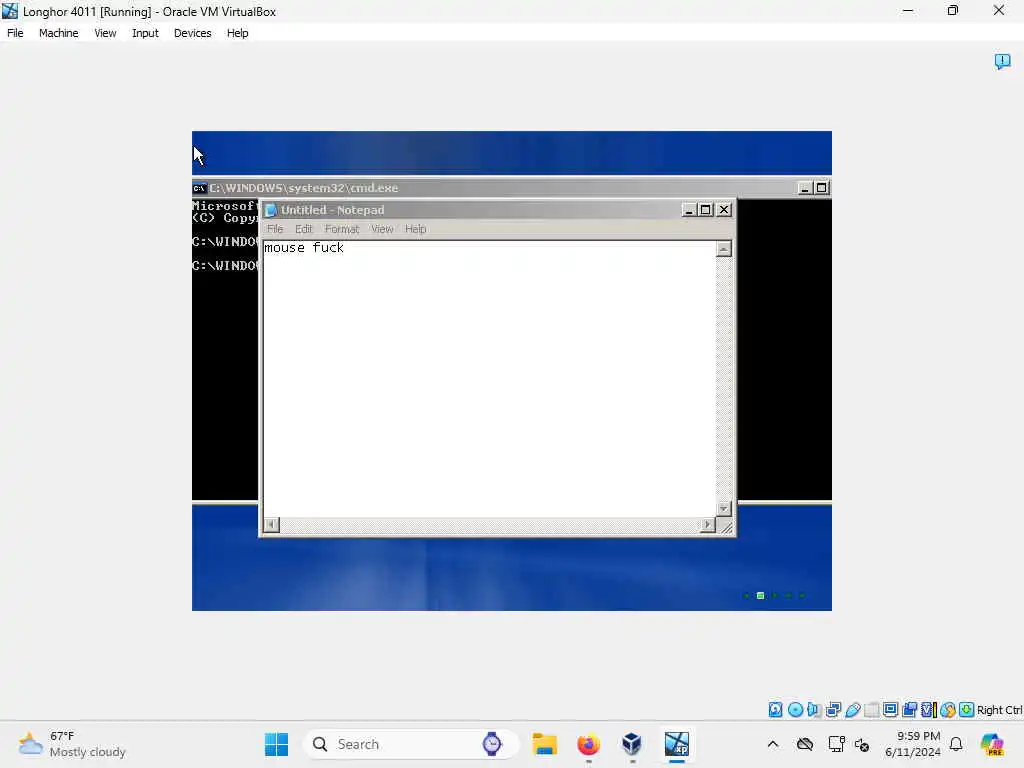Open File Explorer from the taskbar
The width and height of the screenshot is (1024, 768).
[x=544, y=744]
